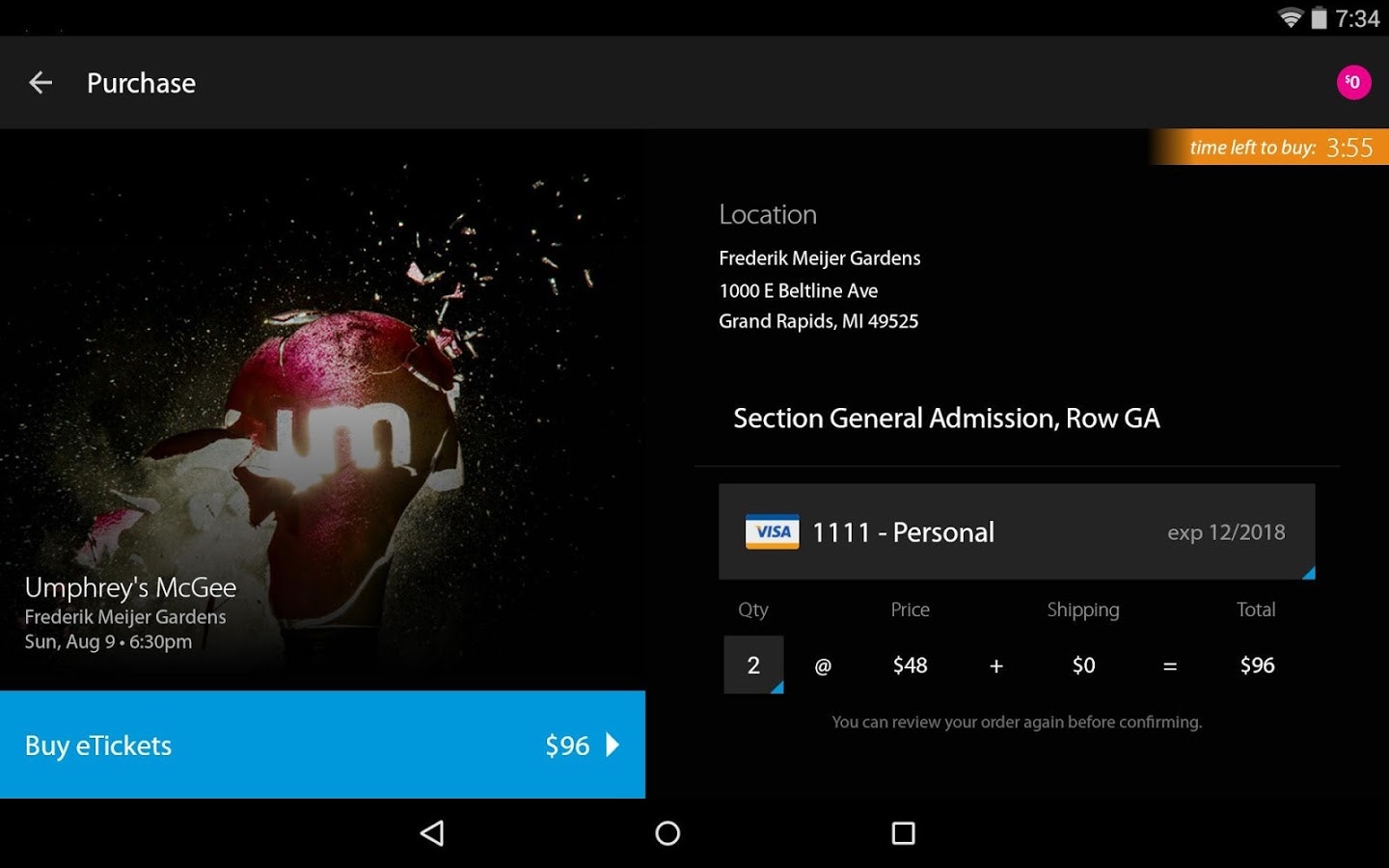Tap the Android back navigation button
The image size is (1389, 868).
(x=432, y=833)
